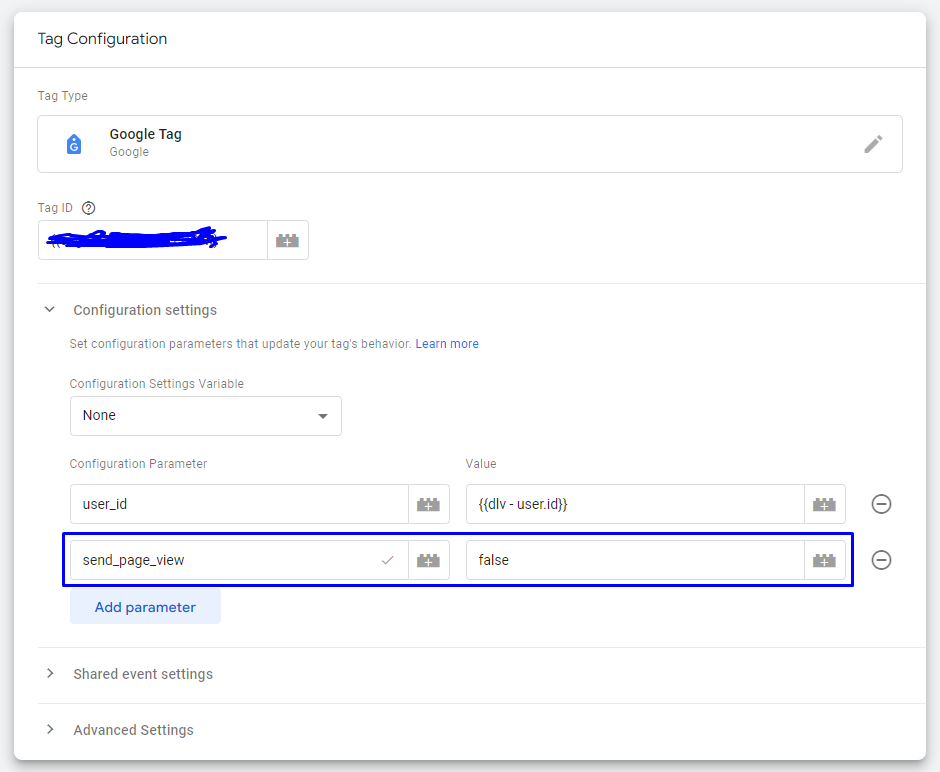Open the variable picker next to Tag ID
The width and height of the screenshot is (940, 772).
coord(288,240)
